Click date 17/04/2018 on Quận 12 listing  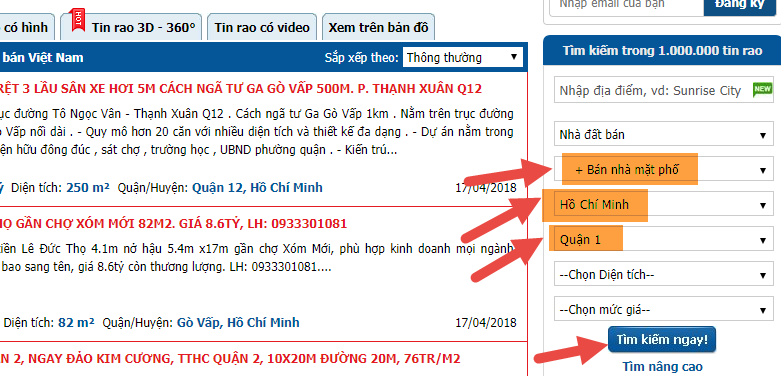pyautogui.click(x=486, y=188)
